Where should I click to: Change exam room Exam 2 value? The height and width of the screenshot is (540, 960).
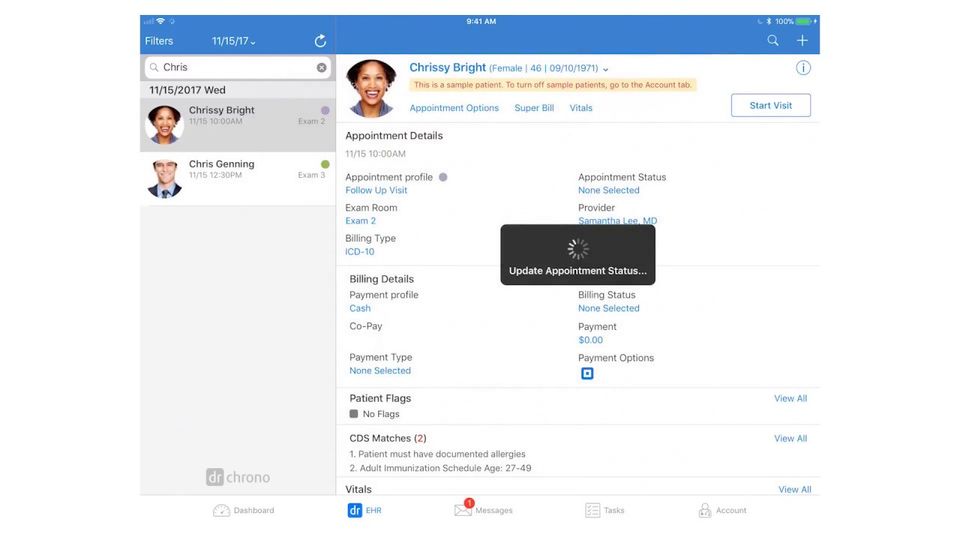coord(361,221)
